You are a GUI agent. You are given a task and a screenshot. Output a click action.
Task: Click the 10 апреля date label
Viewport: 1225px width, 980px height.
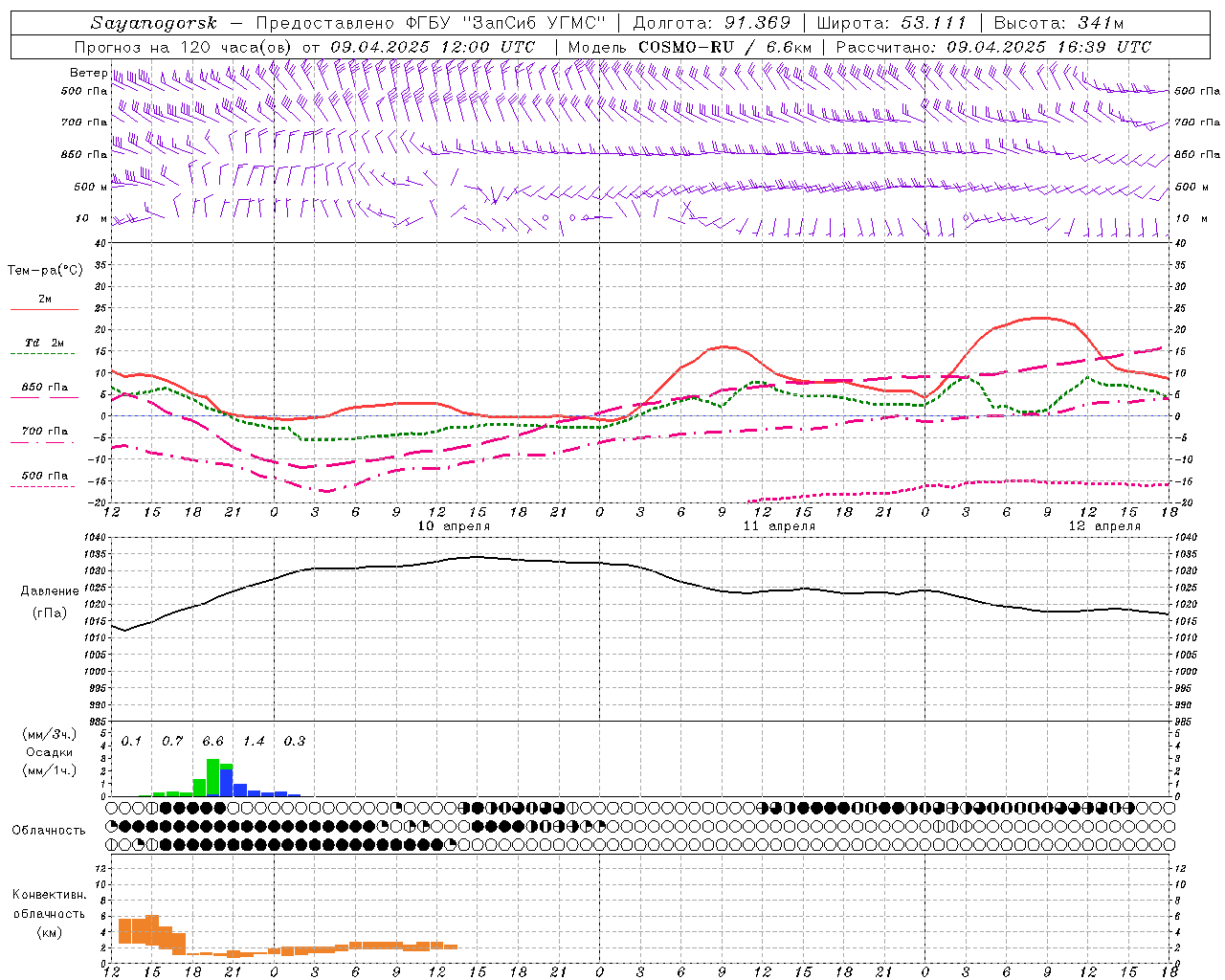pyautogui.click(x=454, y=526)
